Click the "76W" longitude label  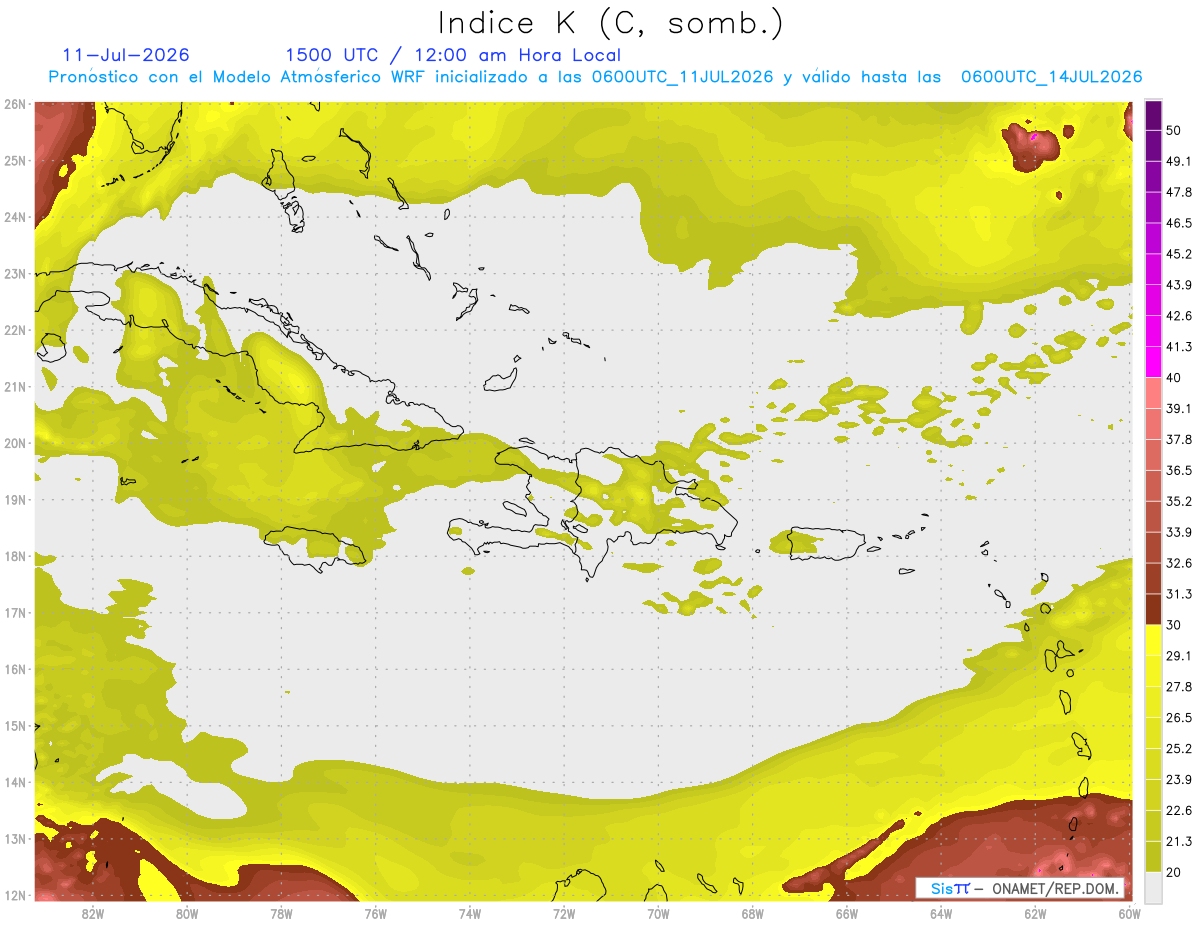click(x=376, y=913)
